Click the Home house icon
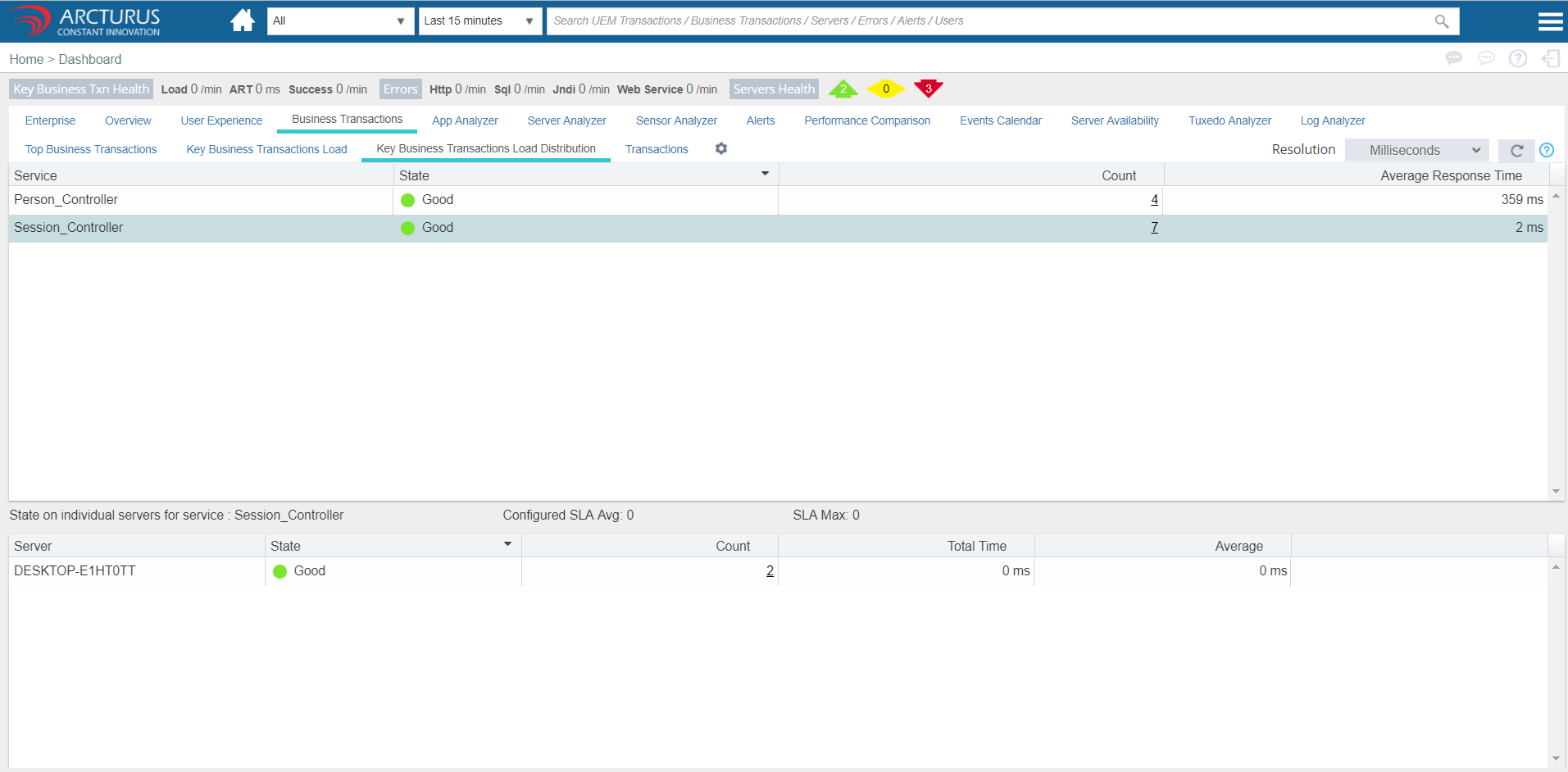 click(x=242, y=20)
